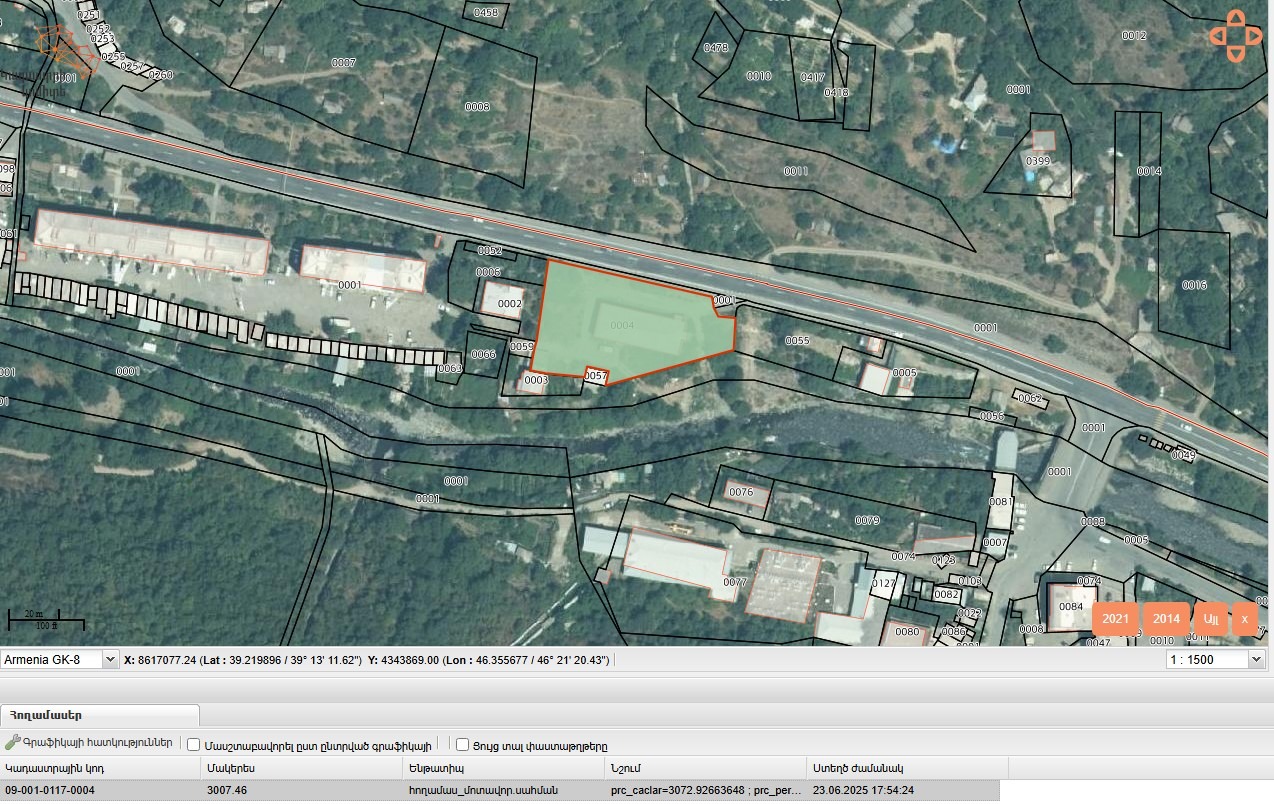Screen dimensions: 1274x804
Task: Close imagery selector with x button
Action: (x=1244, y=619)
